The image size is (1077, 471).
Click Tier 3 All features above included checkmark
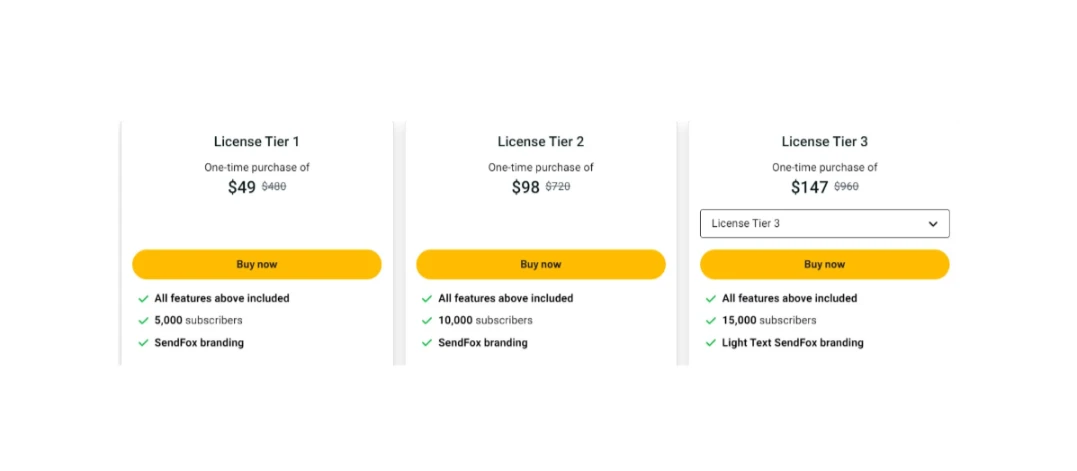[x=711, y=299]
